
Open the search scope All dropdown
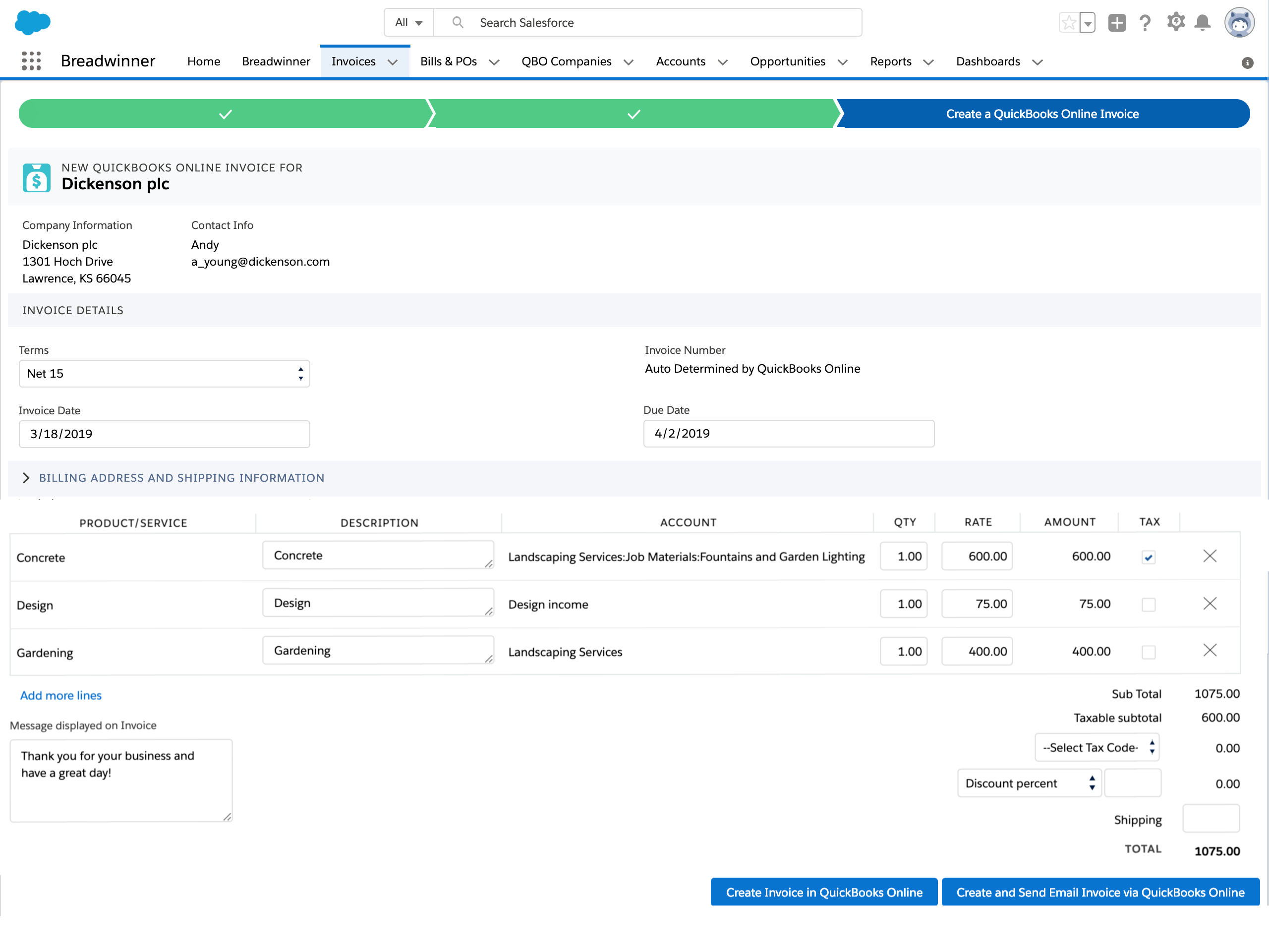408,22
